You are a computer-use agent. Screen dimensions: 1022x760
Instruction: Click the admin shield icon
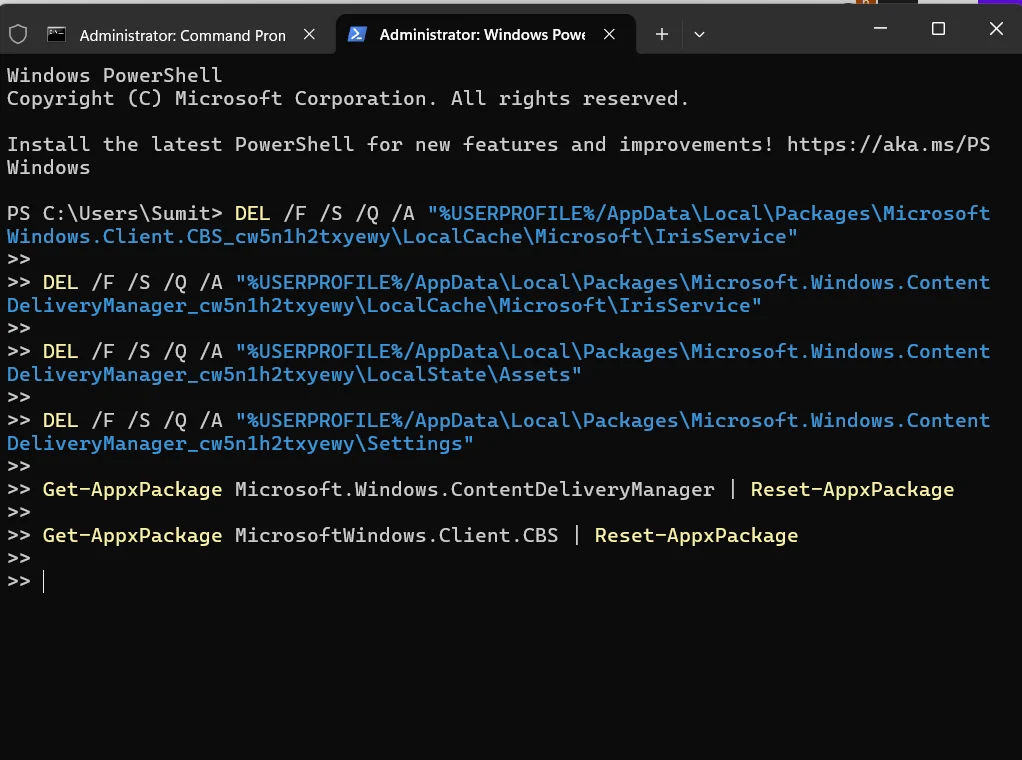coord(18,35)
